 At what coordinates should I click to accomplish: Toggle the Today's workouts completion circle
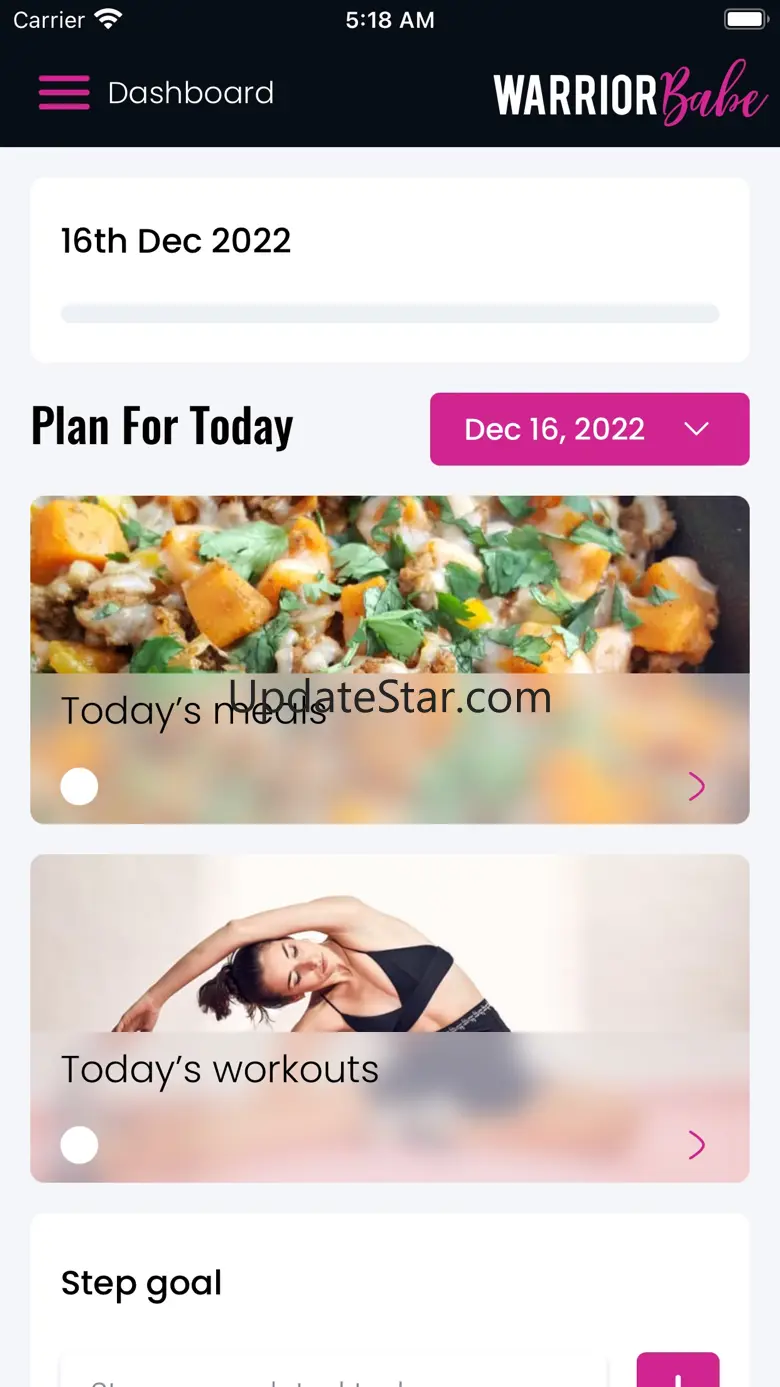(79, 1144)
